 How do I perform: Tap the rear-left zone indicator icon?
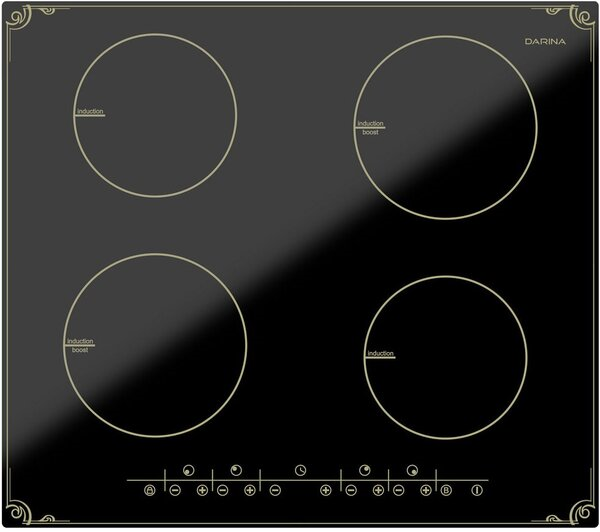[x=236, y=470]
